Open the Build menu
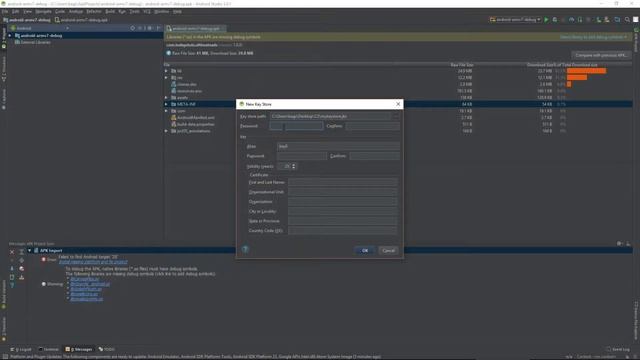The image size is (640, 360). (x=110, y=11)
